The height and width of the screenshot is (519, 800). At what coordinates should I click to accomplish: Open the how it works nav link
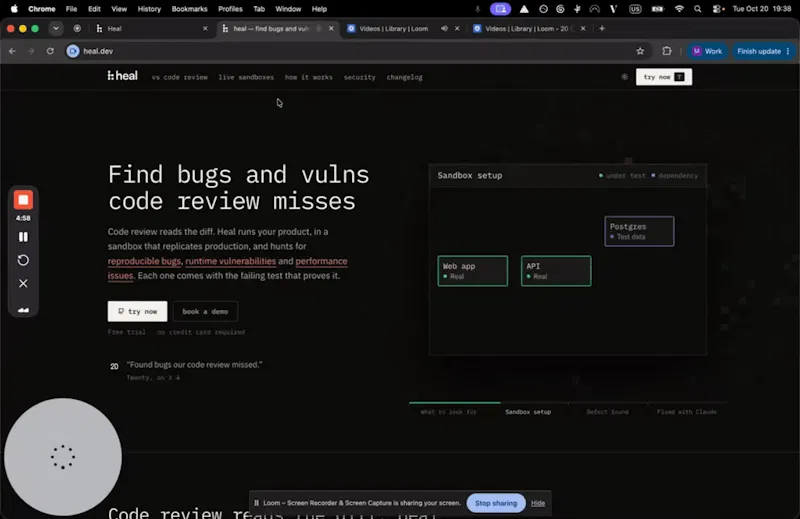pyautogui.click(x=309, y=77)
